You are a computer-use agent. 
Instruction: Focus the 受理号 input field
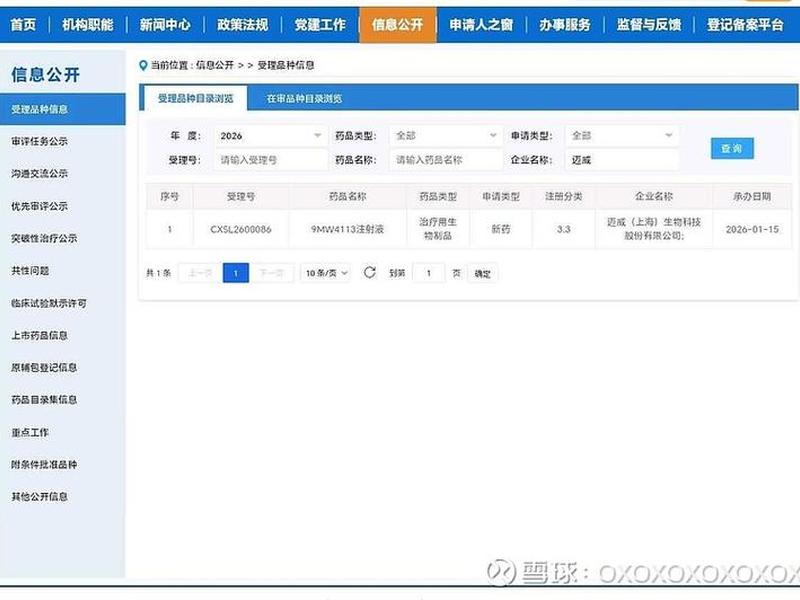tap(270, 160)
